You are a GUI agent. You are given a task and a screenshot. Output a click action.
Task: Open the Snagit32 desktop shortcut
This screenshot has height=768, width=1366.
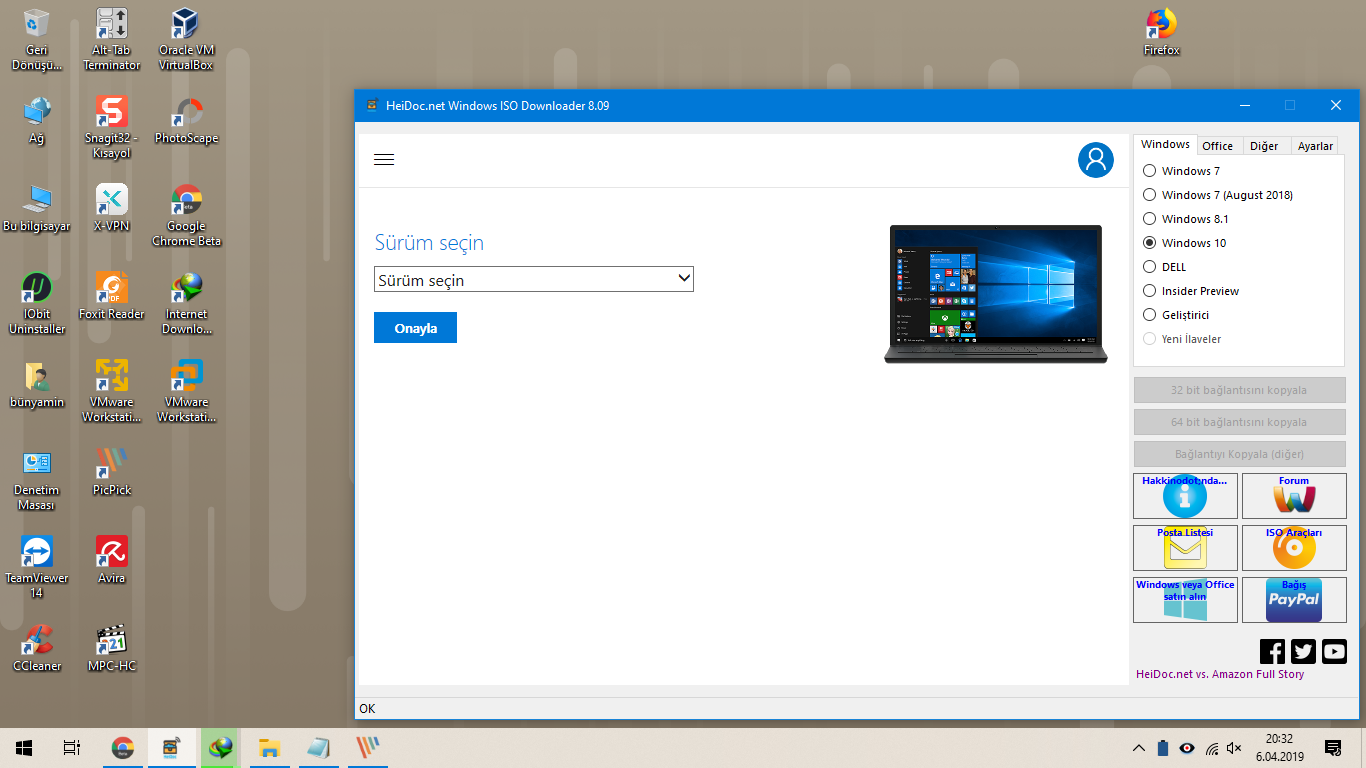[111, 127]
